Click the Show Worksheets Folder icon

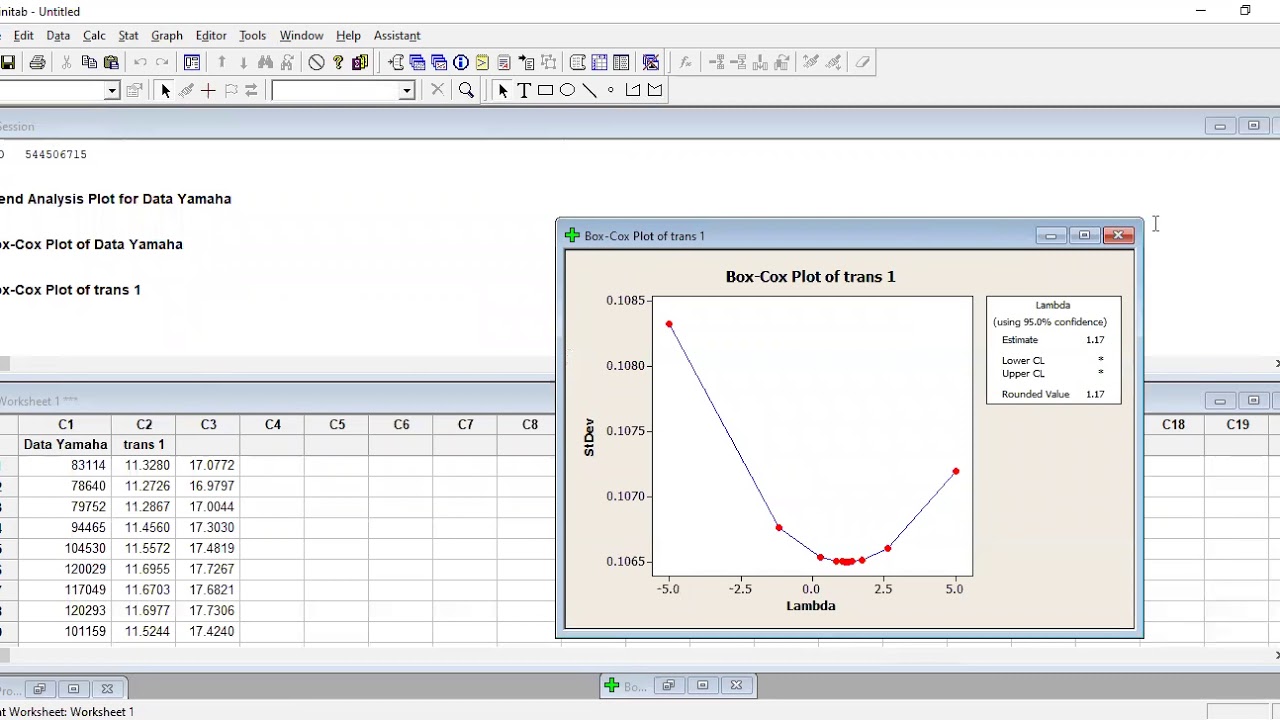click(x=417, y=62)
